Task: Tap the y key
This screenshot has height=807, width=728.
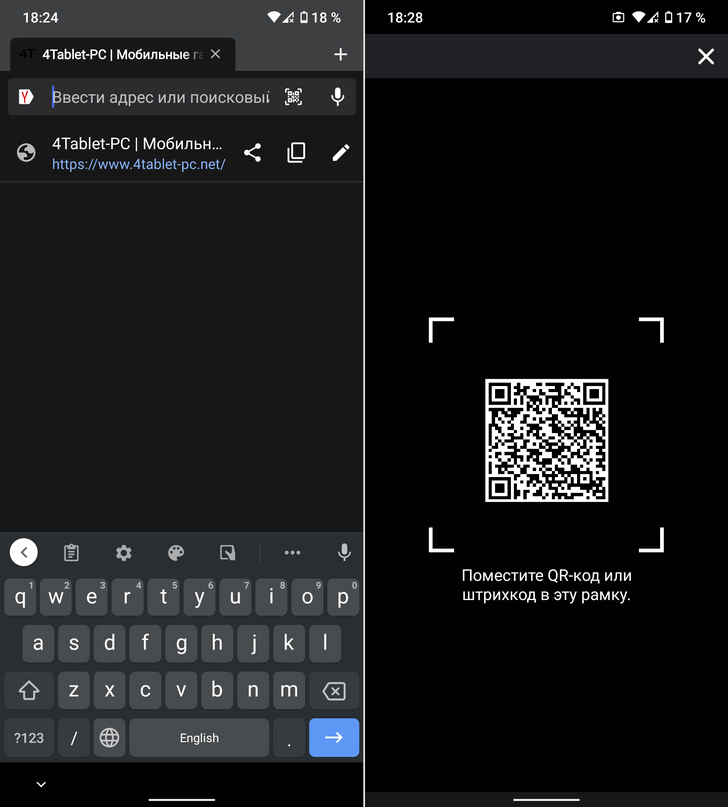Action: point(200,597)
